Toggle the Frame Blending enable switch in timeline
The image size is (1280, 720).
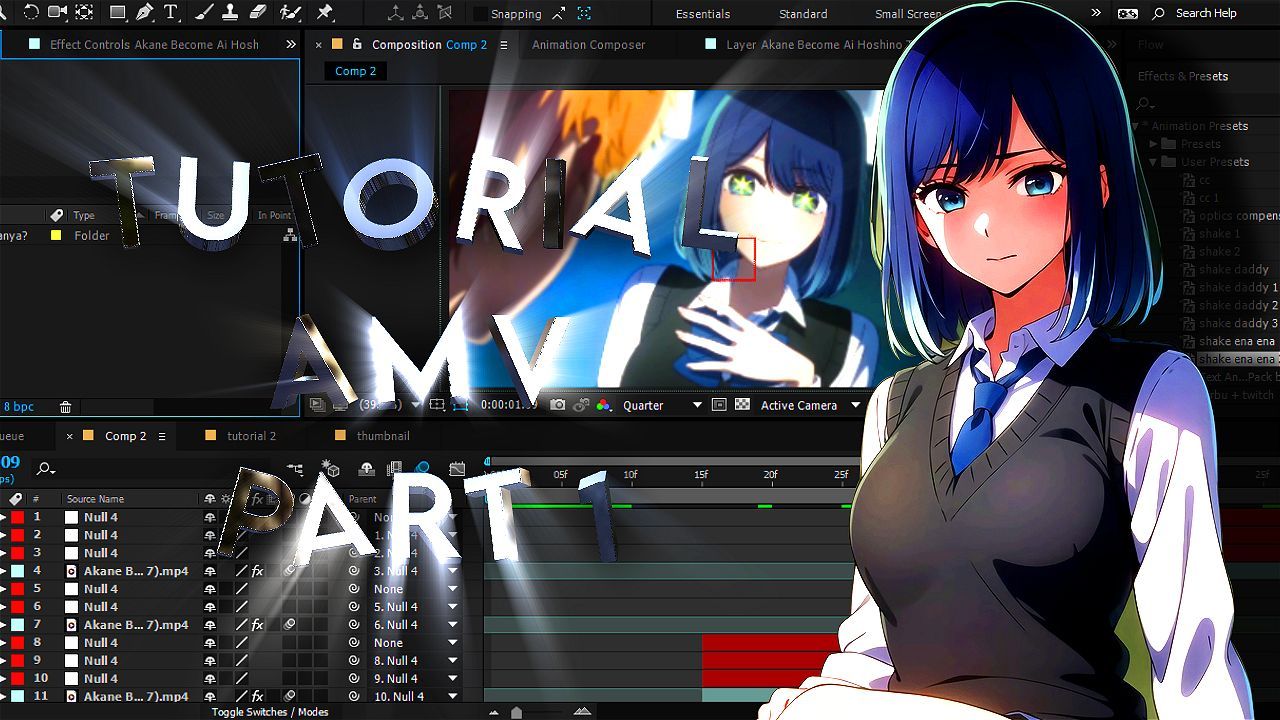395,469
